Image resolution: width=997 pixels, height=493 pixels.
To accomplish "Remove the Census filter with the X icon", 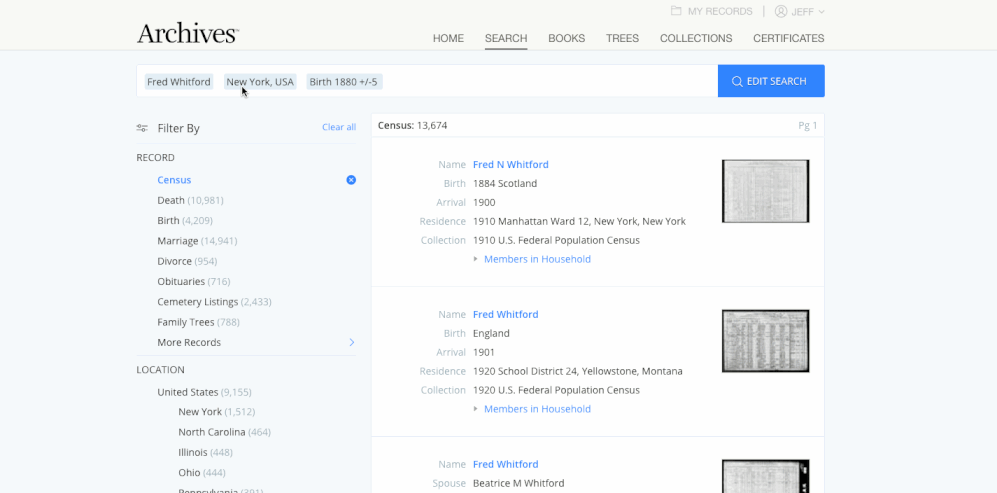I will (x=351, y=180).
